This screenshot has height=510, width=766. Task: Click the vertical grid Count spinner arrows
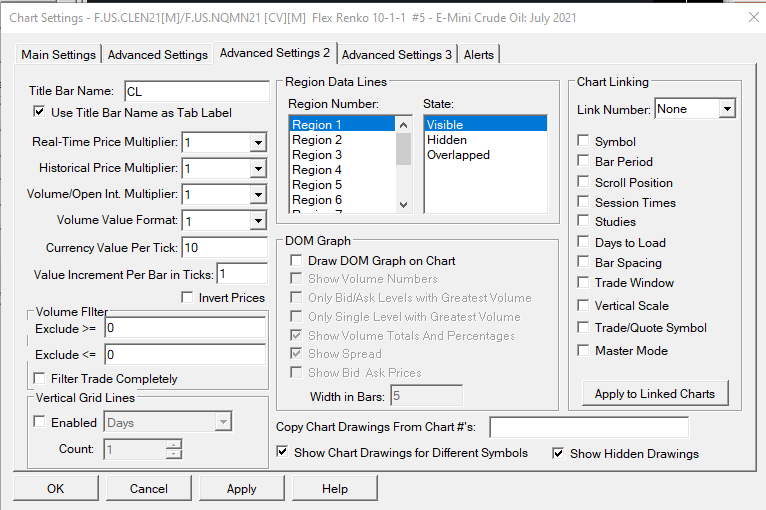coord(173,449)
